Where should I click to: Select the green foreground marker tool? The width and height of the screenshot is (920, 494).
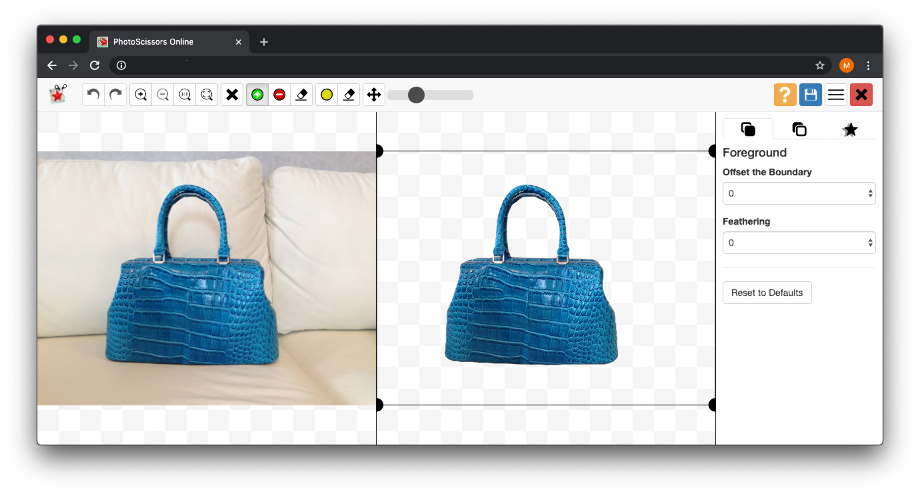pyautogui.click(x=257, y=94)
